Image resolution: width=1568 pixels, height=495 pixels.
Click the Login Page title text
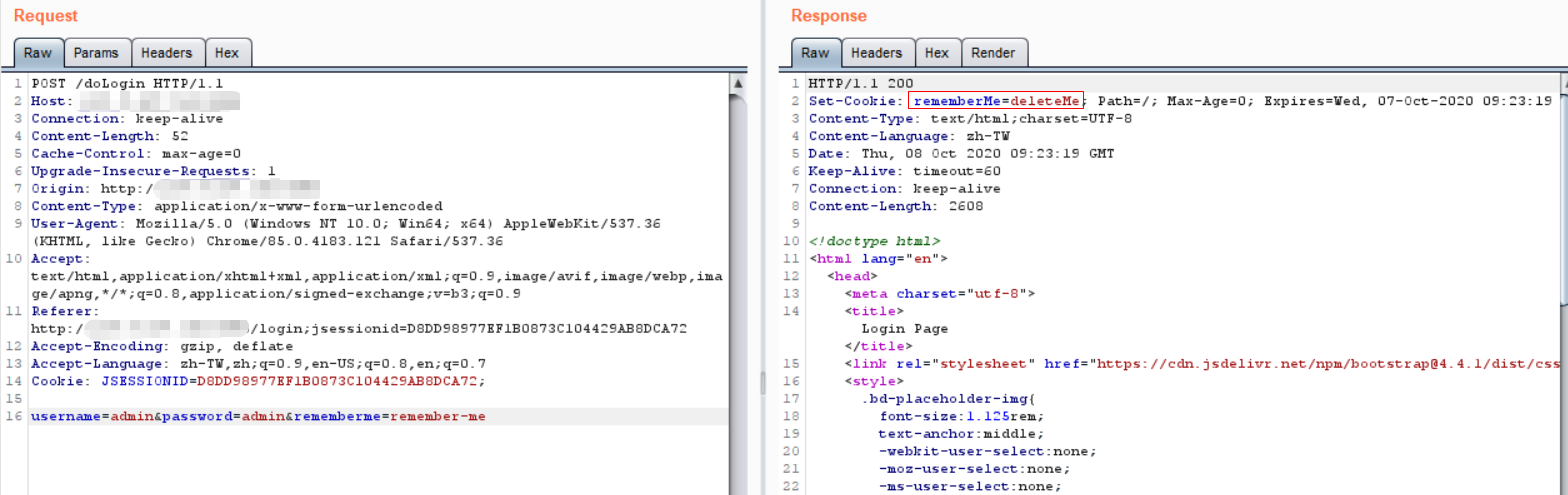(x=904, y=328)
